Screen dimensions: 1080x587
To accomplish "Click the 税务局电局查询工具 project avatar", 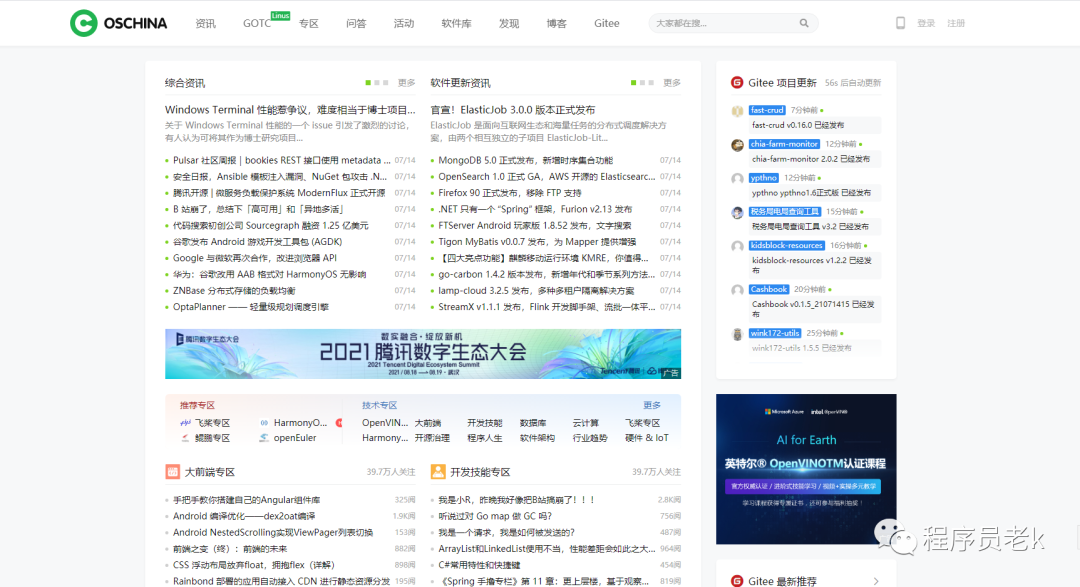I will tap(737, 212).
